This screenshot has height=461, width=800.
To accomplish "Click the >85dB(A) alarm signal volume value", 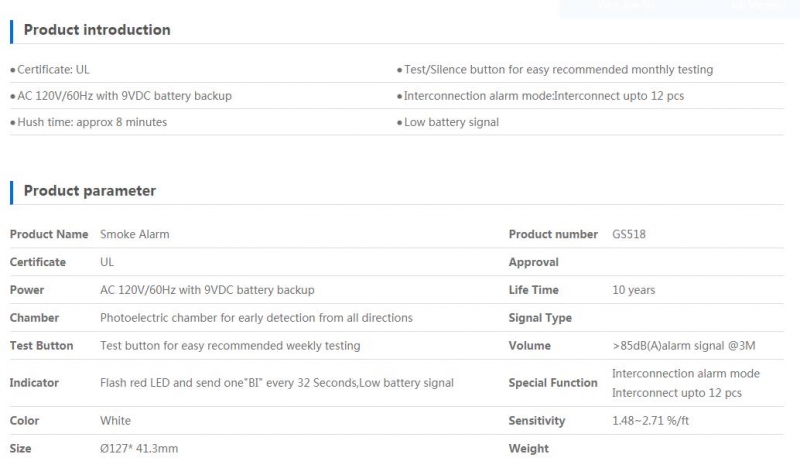I will pos(684,346).
